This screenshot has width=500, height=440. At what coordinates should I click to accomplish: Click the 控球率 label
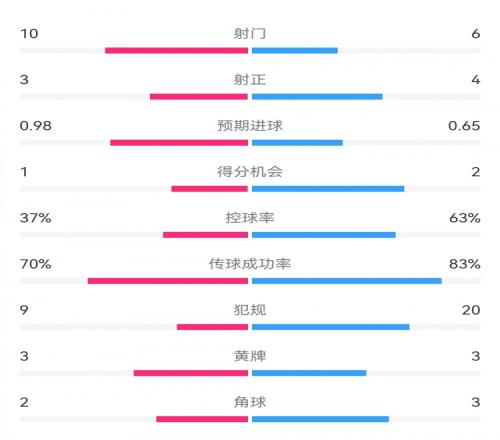250,218
